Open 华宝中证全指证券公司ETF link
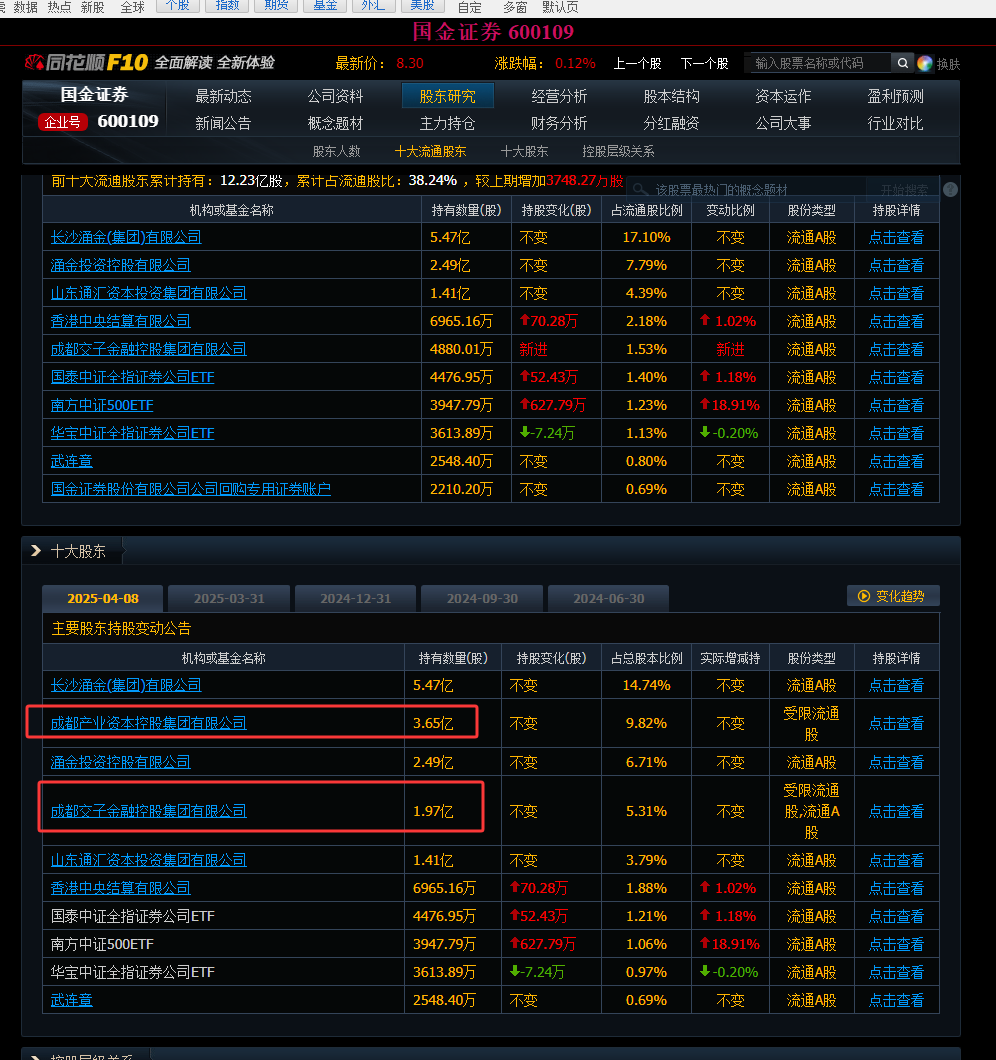Image resolution: width=996 pixels, height=1060 pixels. pyautogui.click(x=133, y=433)
